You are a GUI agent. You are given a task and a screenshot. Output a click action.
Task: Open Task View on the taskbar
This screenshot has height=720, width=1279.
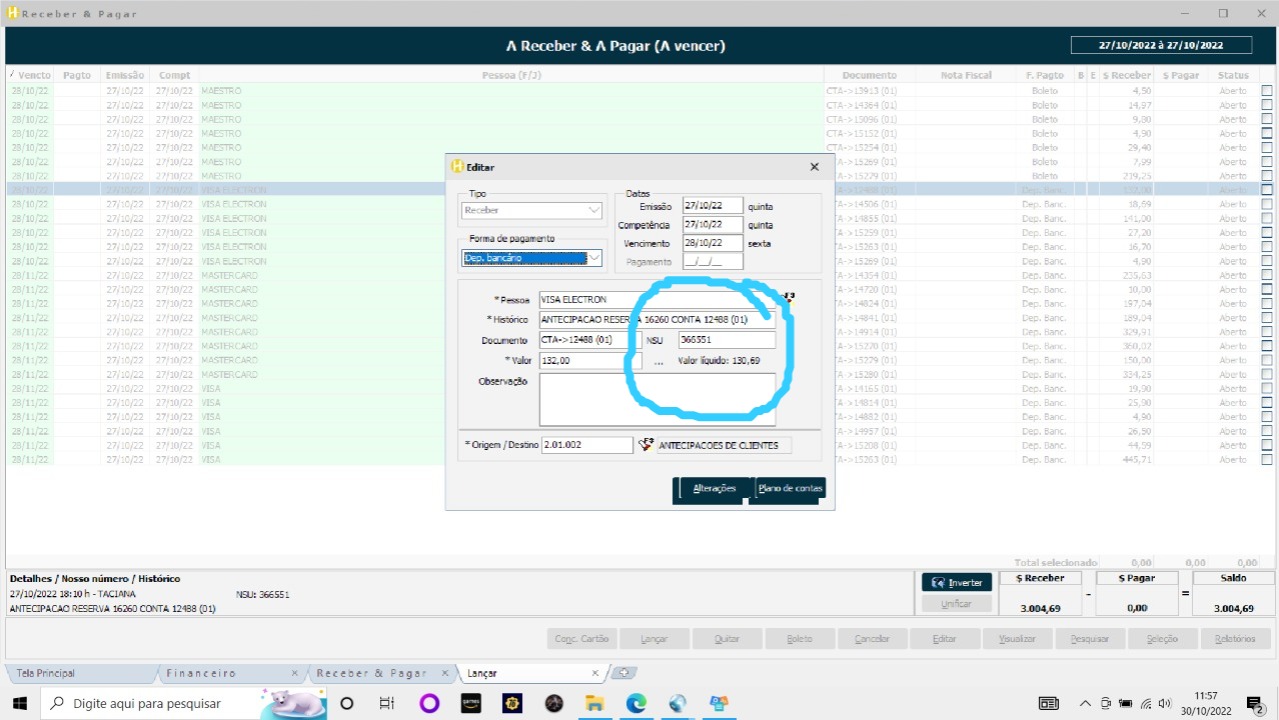[387, 703]
